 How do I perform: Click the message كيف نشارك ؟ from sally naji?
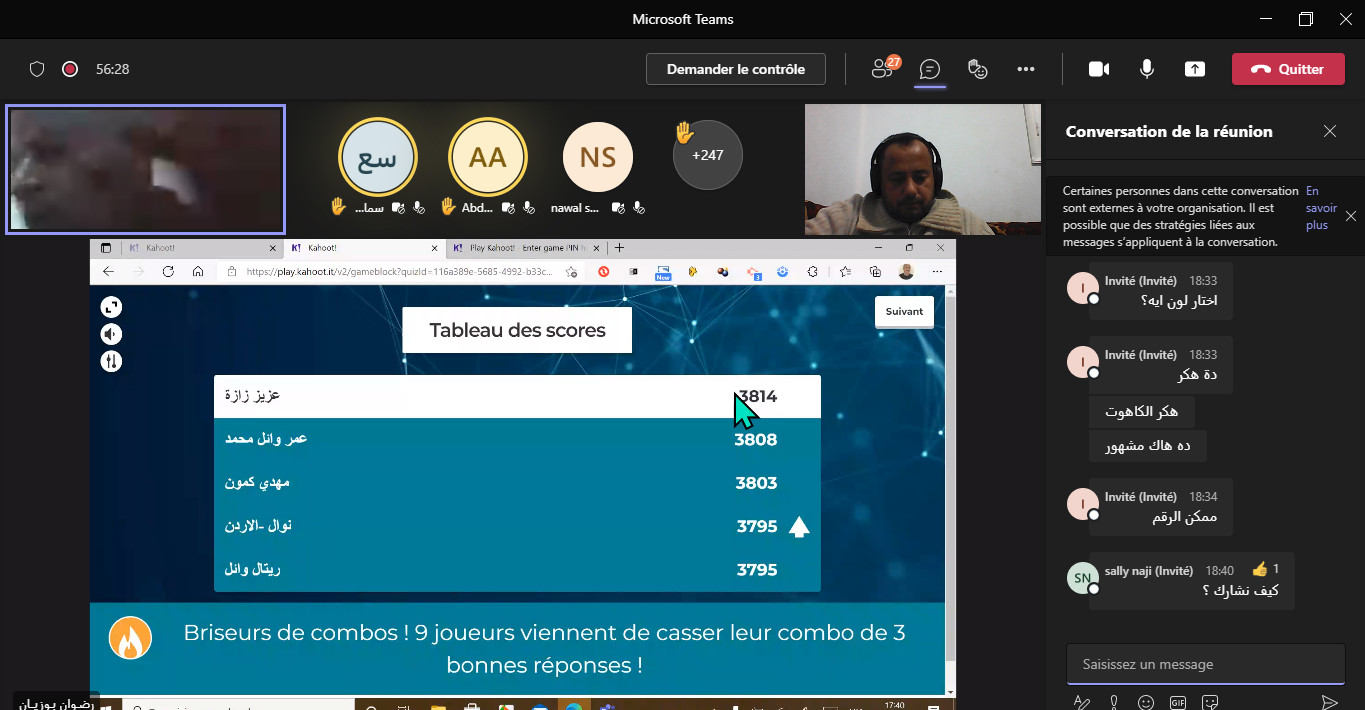click(1239, 590)
